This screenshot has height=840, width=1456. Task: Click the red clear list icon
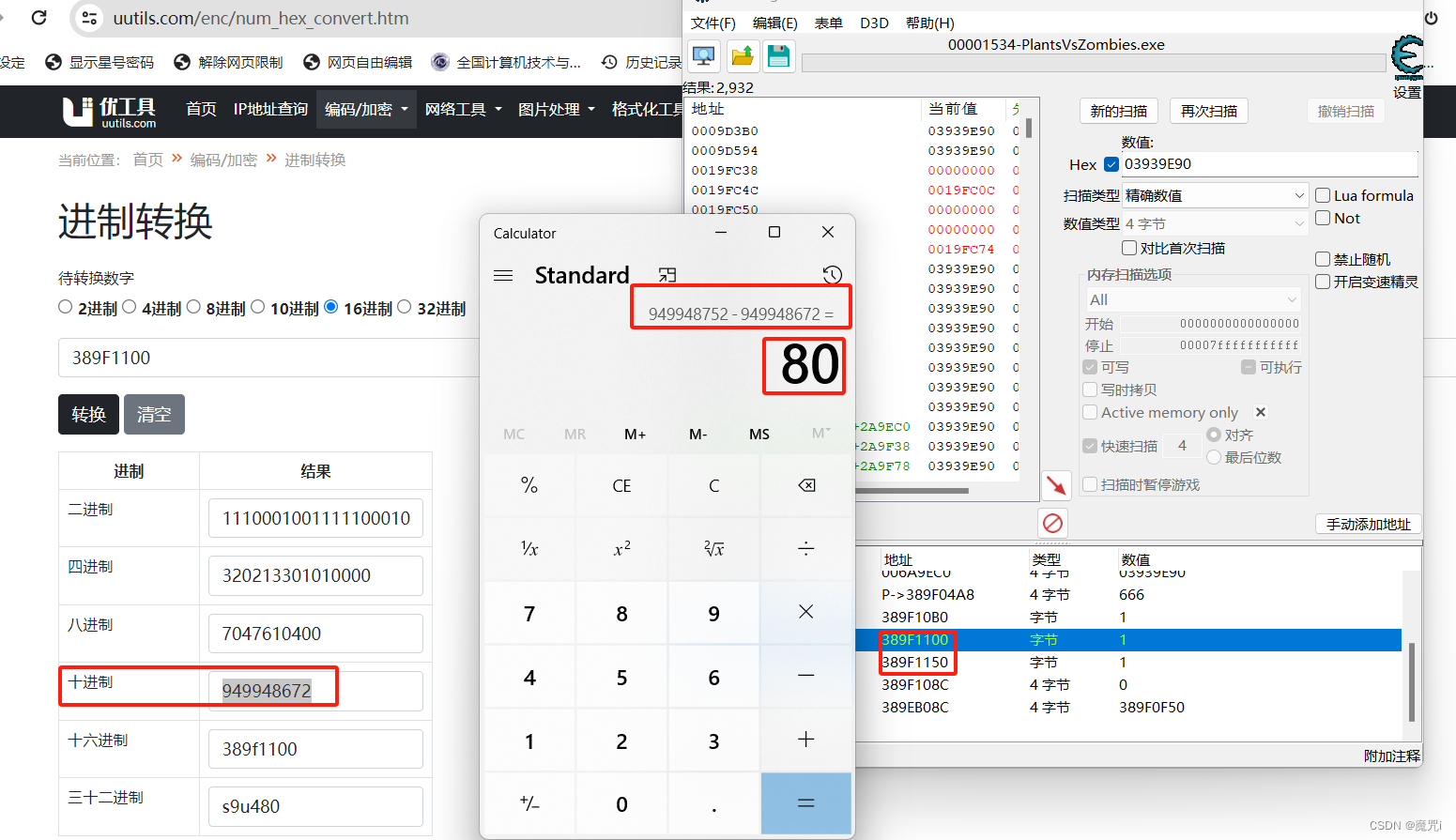tap(1052, 523)
